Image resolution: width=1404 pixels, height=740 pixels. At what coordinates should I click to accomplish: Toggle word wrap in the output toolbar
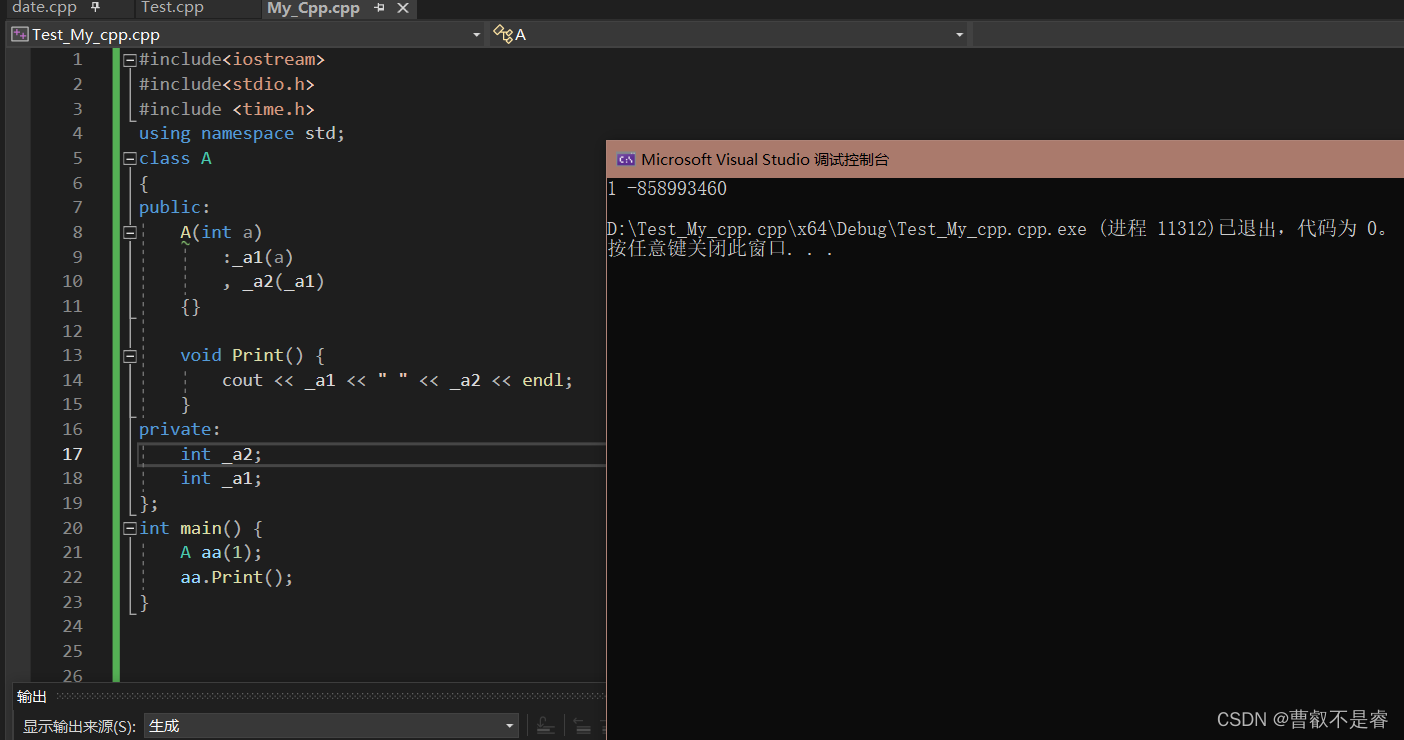point(583,726)
